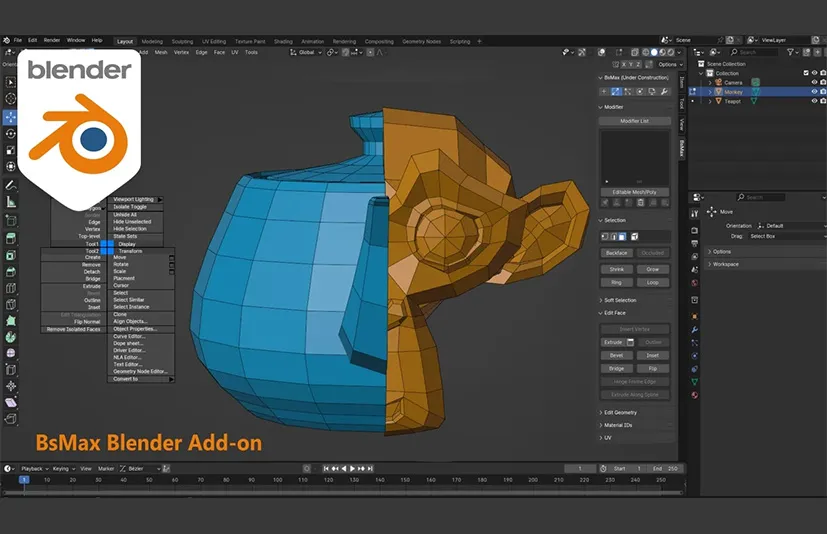Click the outliner filter funnel icon
Screen dimensions: 827x534
pyautogui.click(x=790, y=52)
